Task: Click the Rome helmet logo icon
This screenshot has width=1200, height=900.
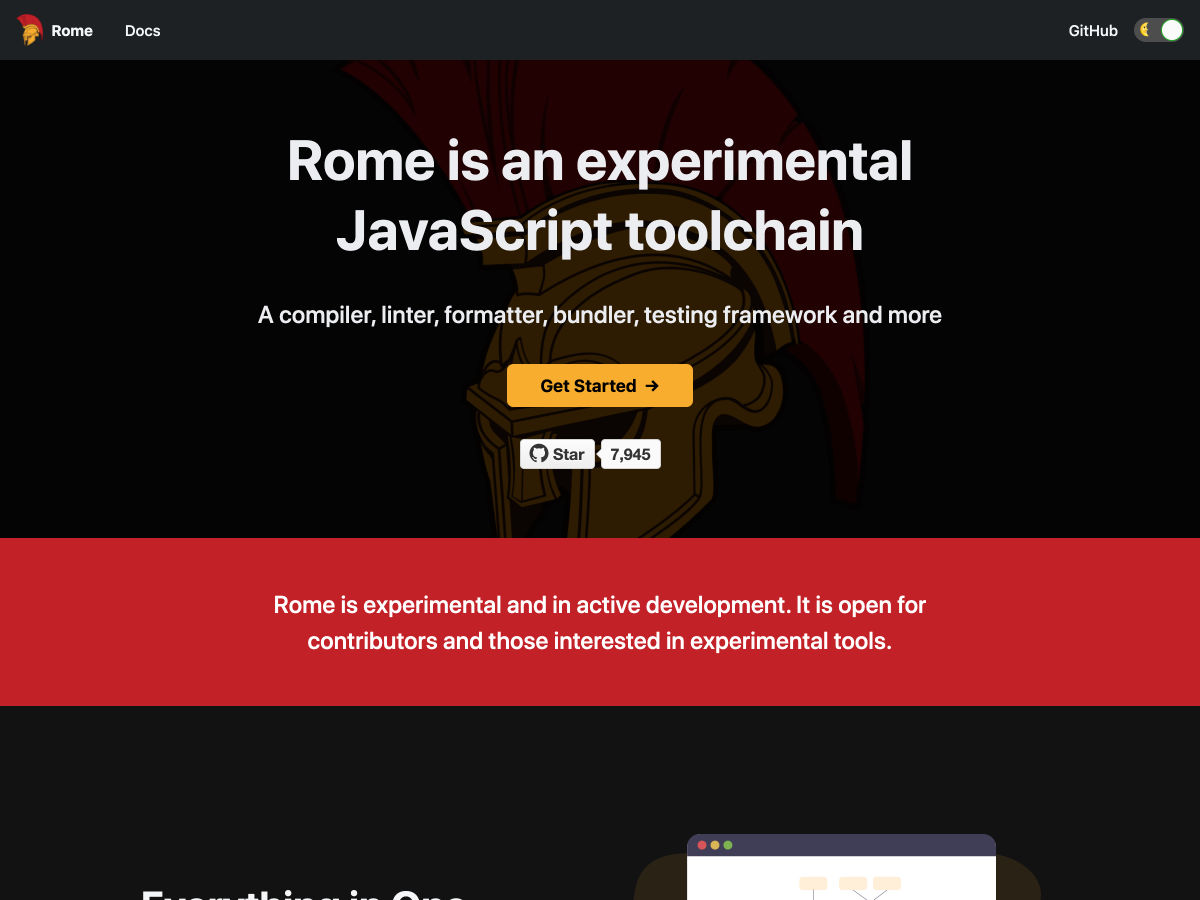Action: point(30,30)
